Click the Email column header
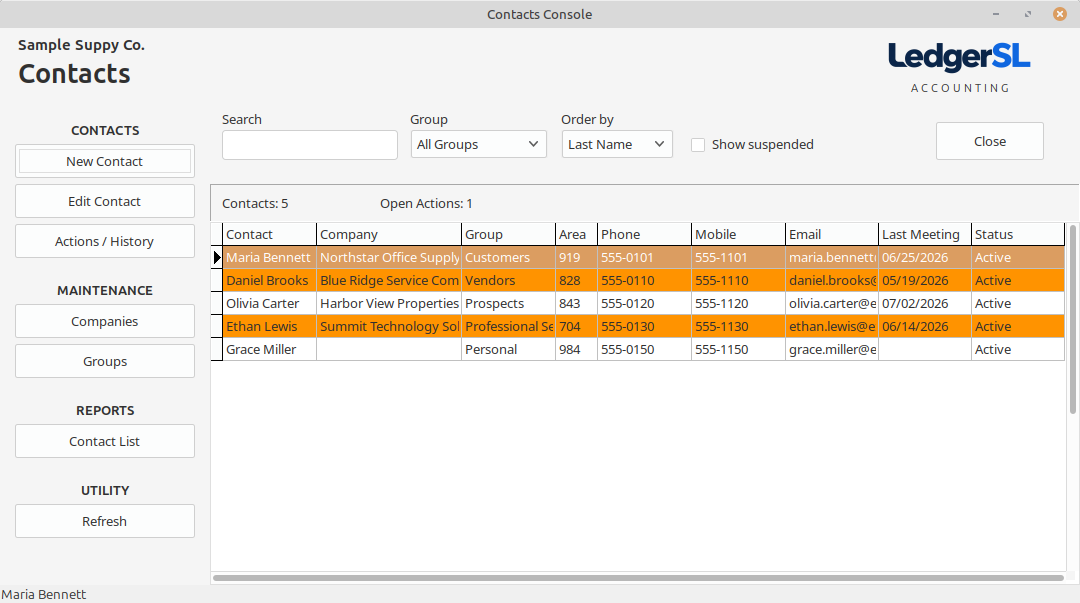The height and width of the screenshot is (603, 1080). point(832,234)
